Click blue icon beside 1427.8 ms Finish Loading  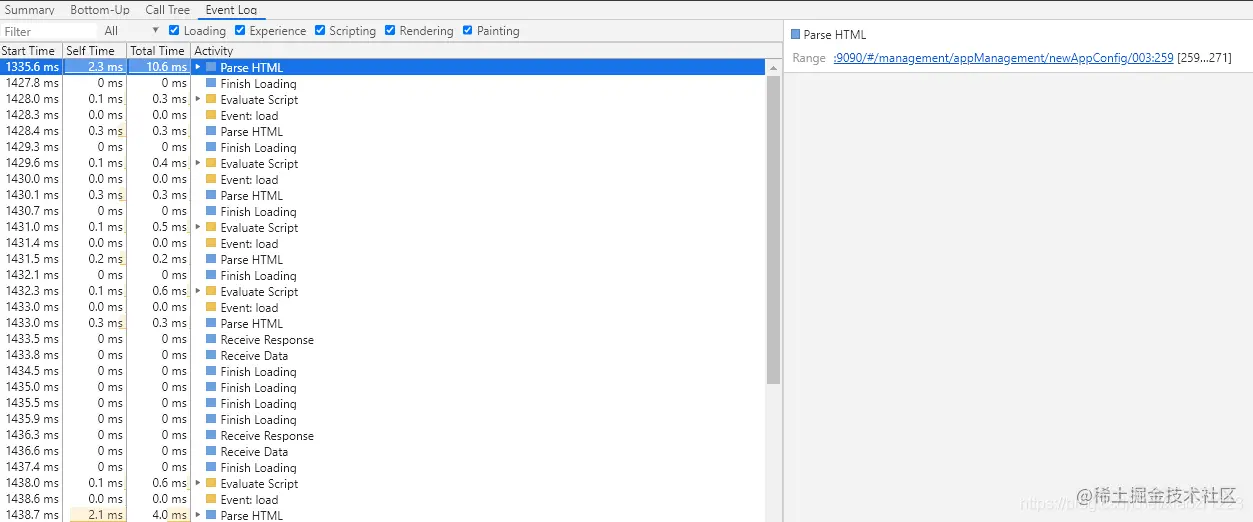pos(211,83)
